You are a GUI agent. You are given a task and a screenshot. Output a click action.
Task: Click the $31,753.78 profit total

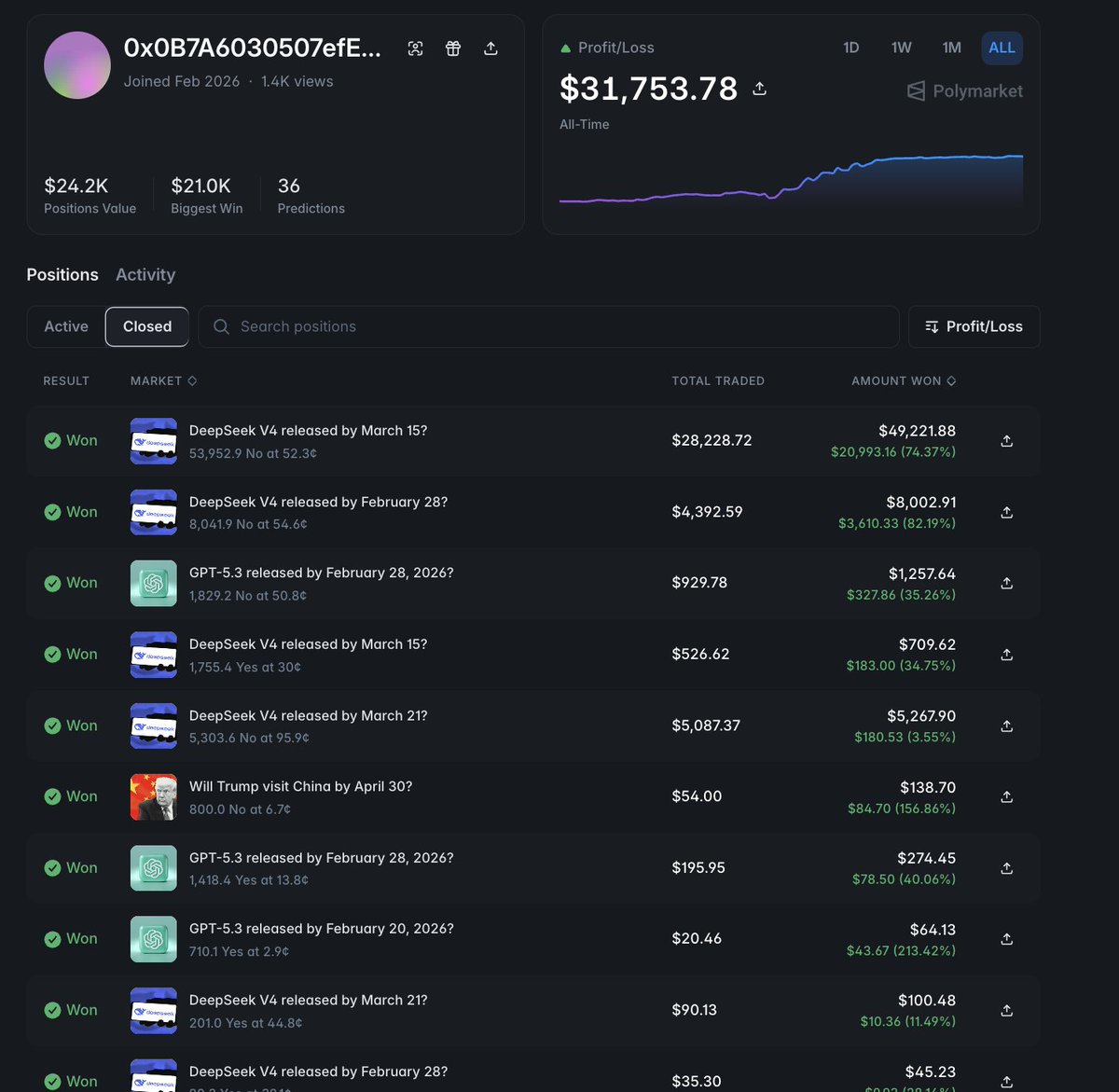[648, 89]
